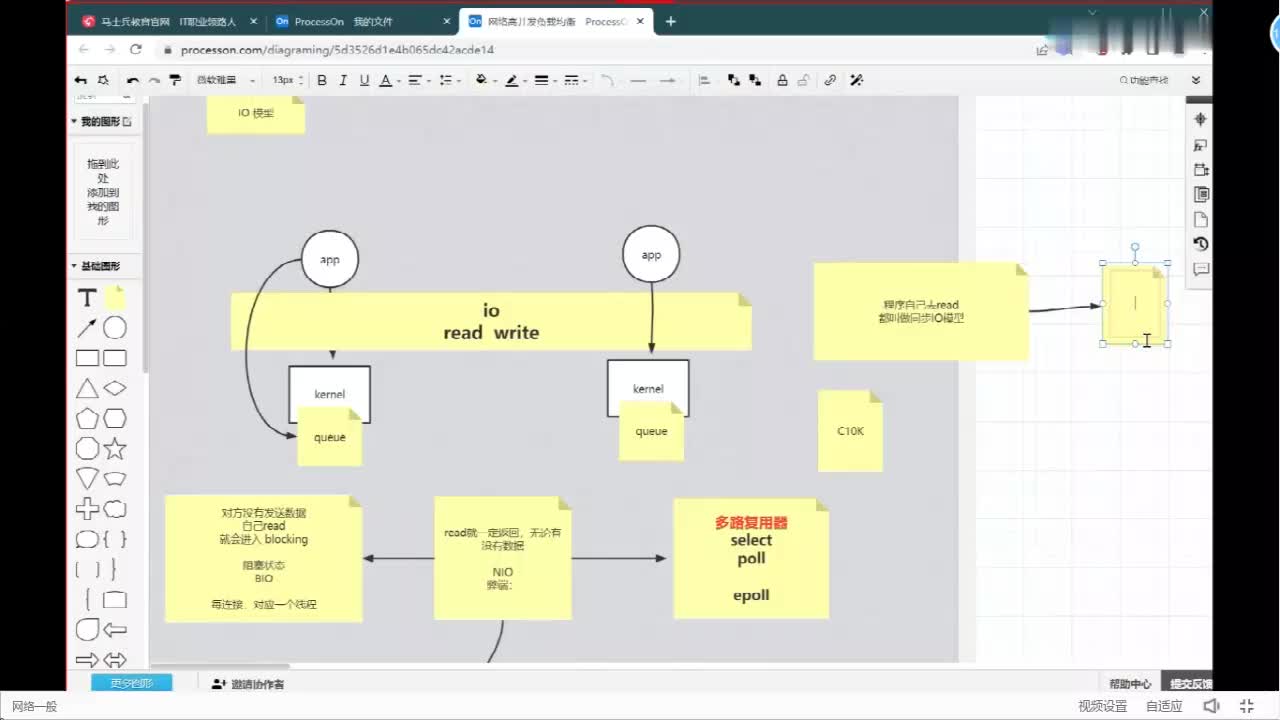Click 邀请协作者 invite collaborators
Viewport: 1280px width, 720px height.
(248, 684)
